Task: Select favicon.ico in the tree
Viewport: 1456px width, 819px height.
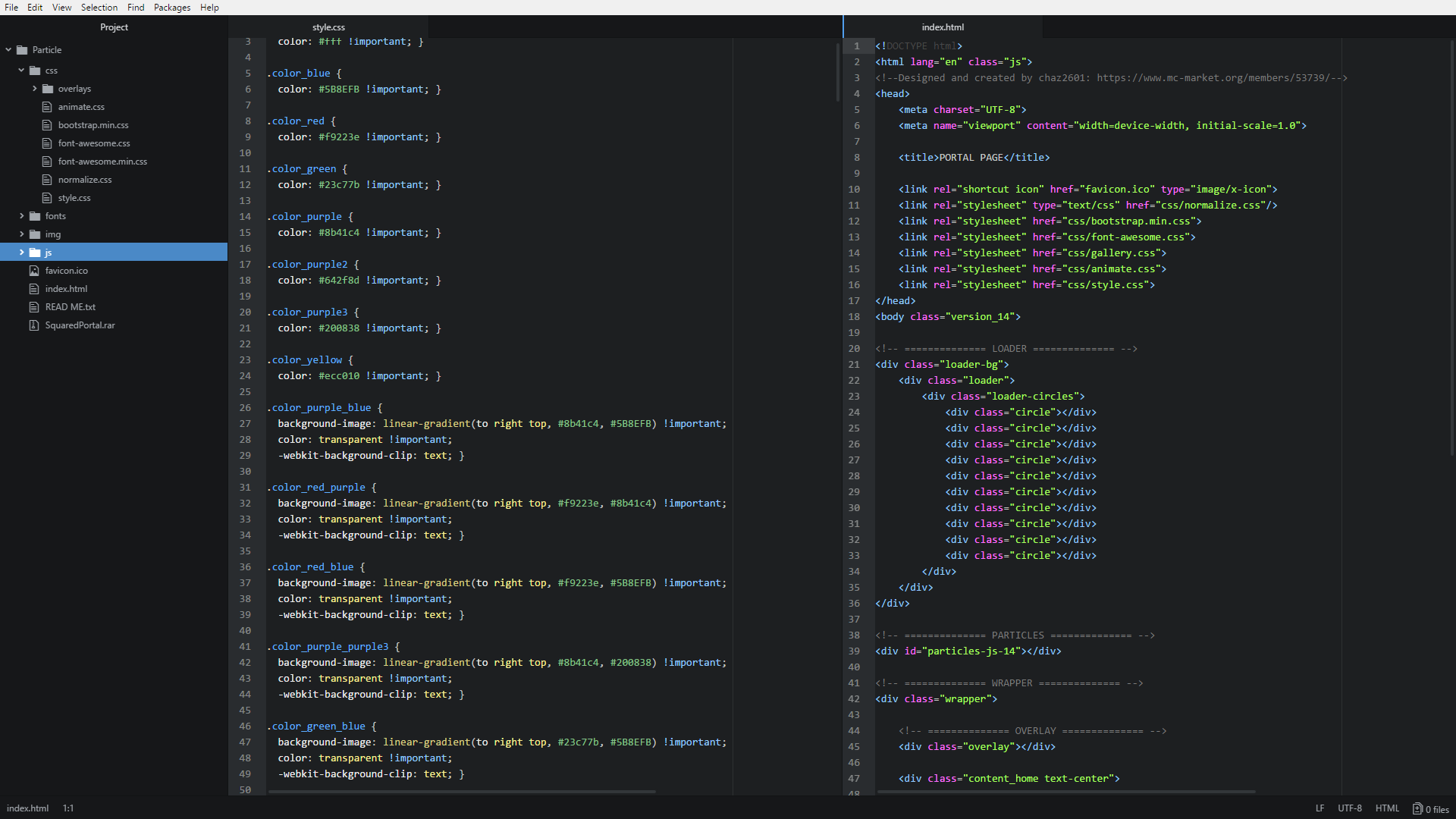Action: point(66,271)
